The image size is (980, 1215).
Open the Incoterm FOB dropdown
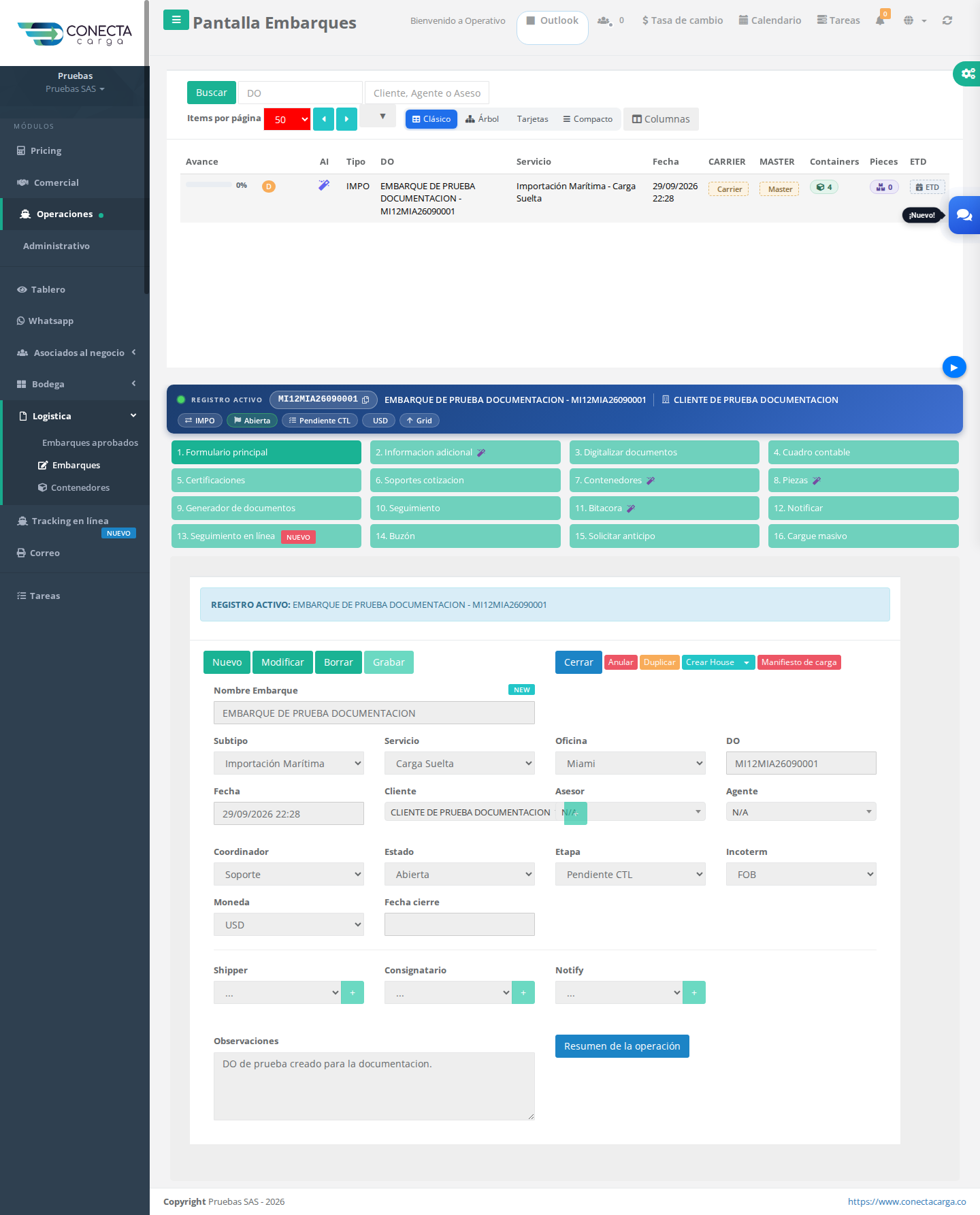(x=801, y=875)
